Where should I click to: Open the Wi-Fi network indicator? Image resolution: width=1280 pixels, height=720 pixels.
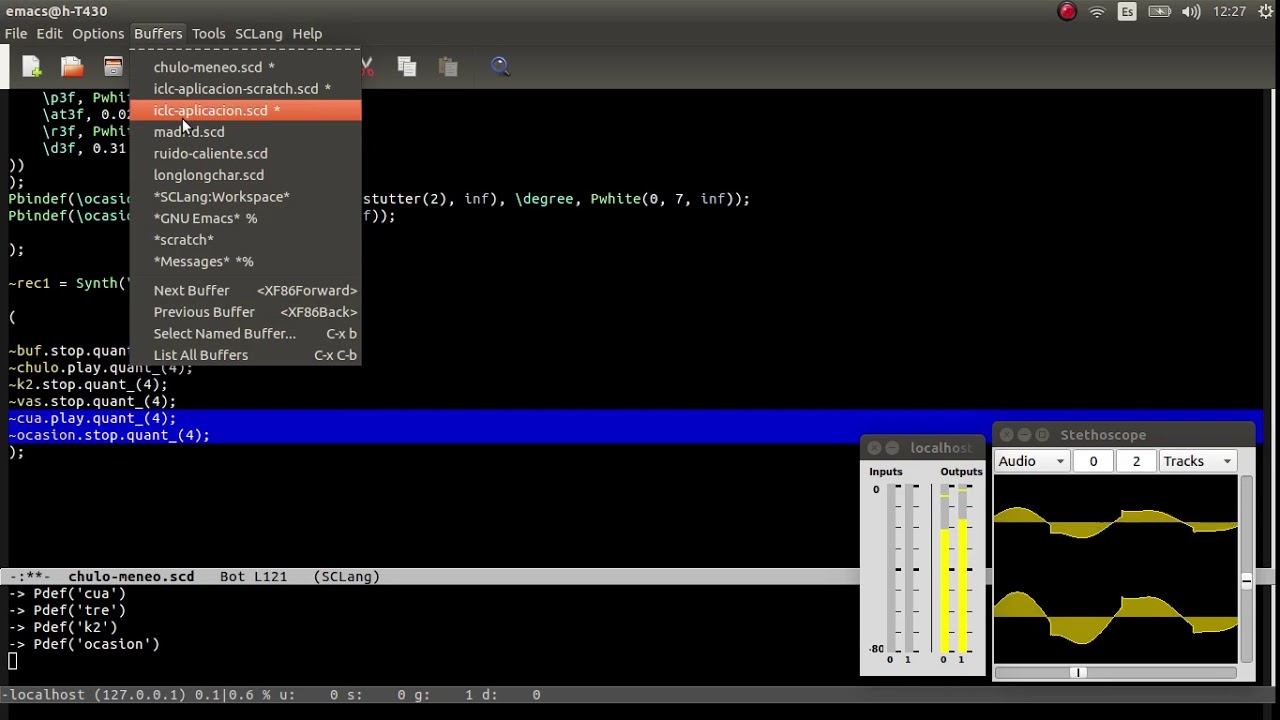click(1097, 12)
